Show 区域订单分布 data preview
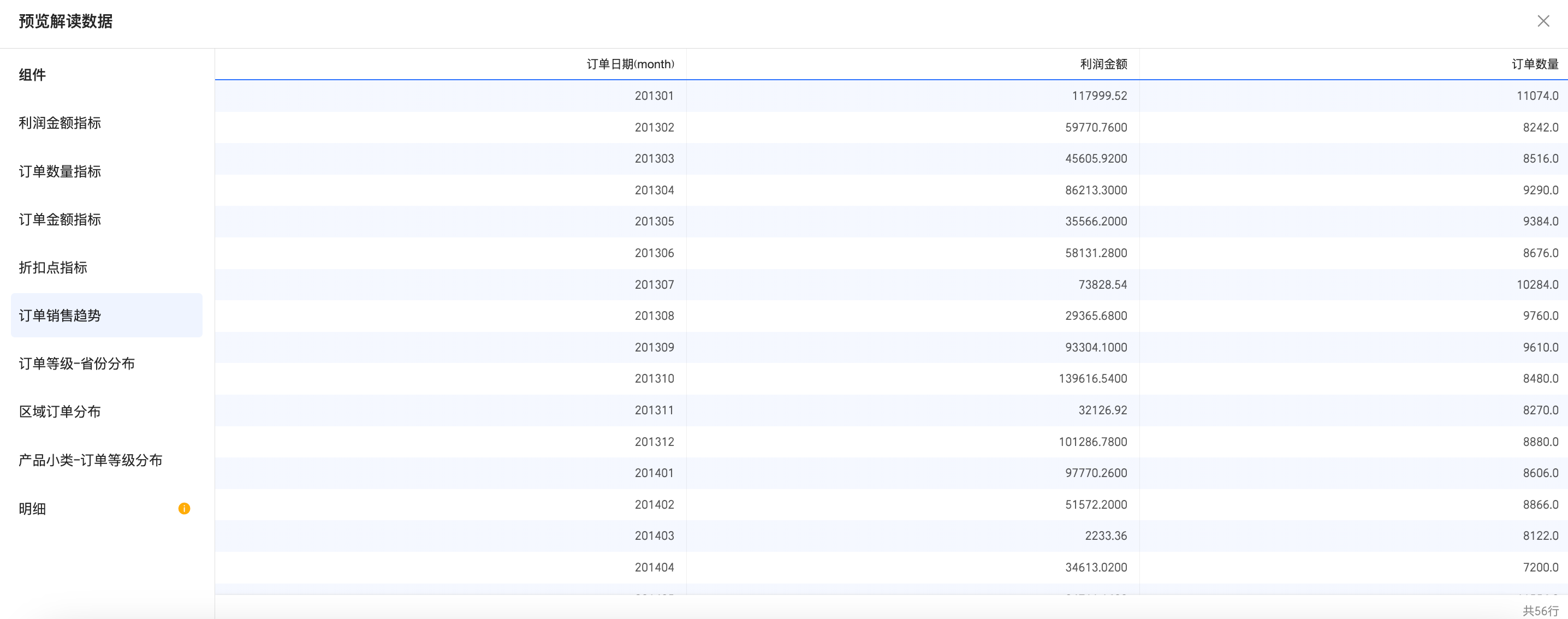The image size is (1568, 619). tap(60, 412)
